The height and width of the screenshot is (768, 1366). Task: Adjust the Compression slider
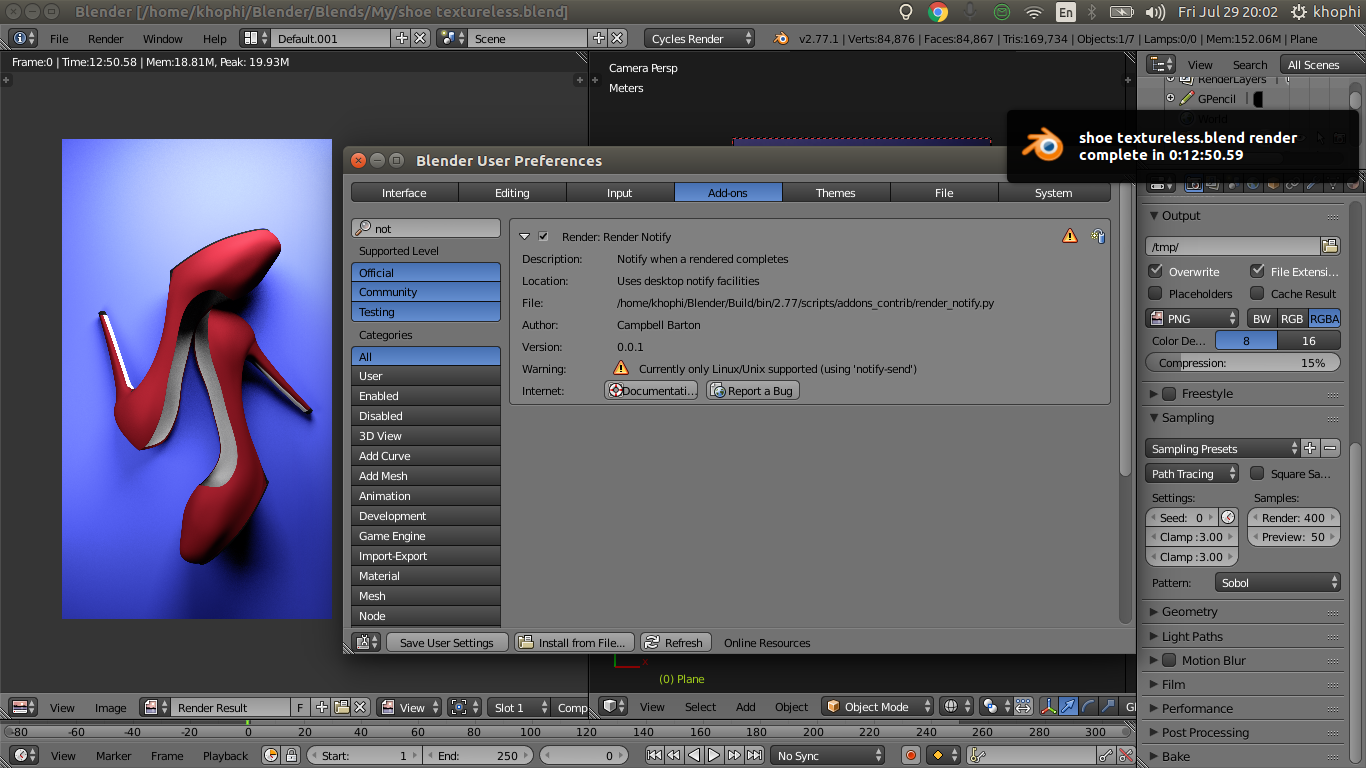coord(1243,363)
